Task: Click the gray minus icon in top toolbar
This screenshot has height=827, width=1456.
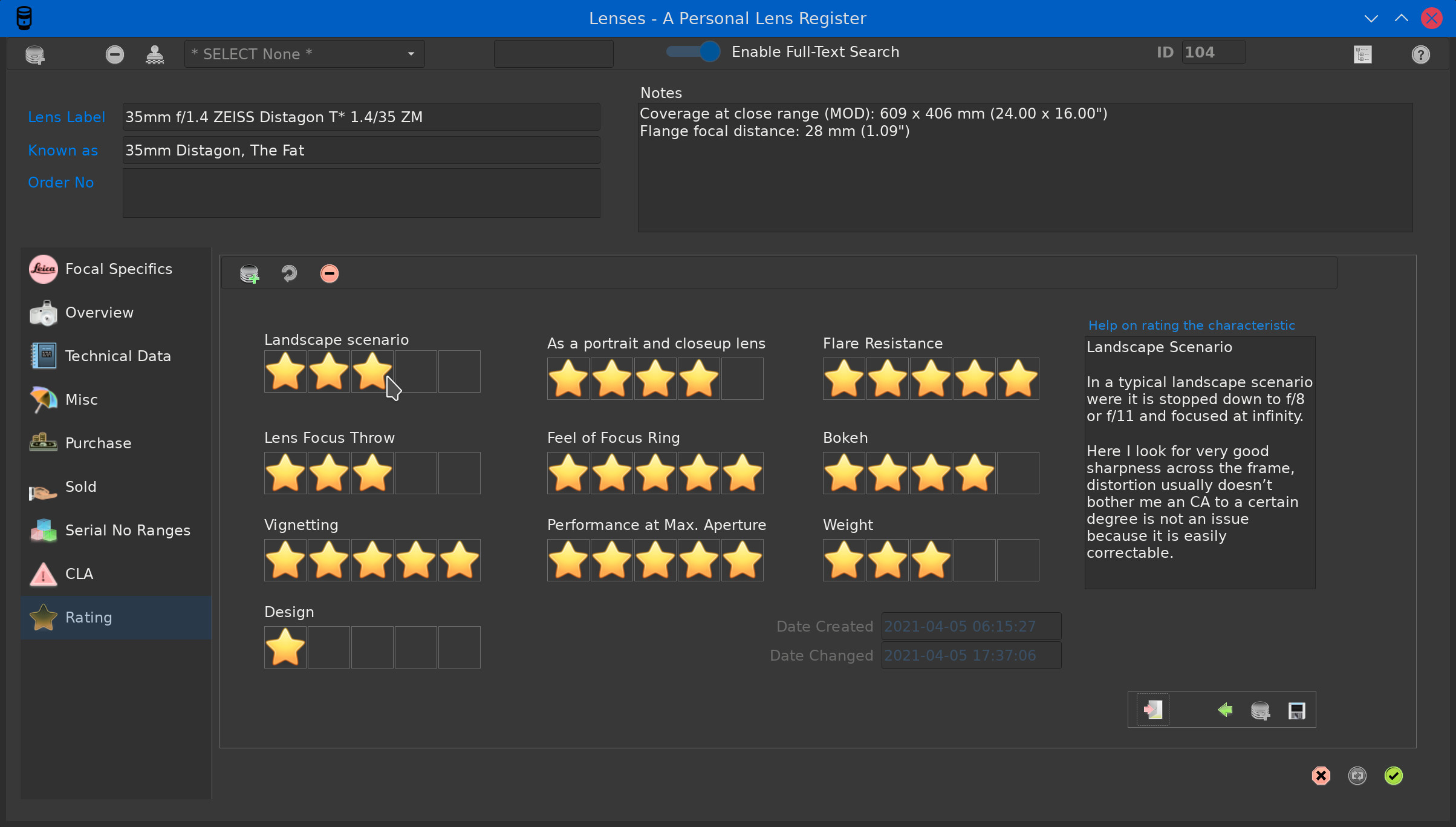Action: pos(114,54)
